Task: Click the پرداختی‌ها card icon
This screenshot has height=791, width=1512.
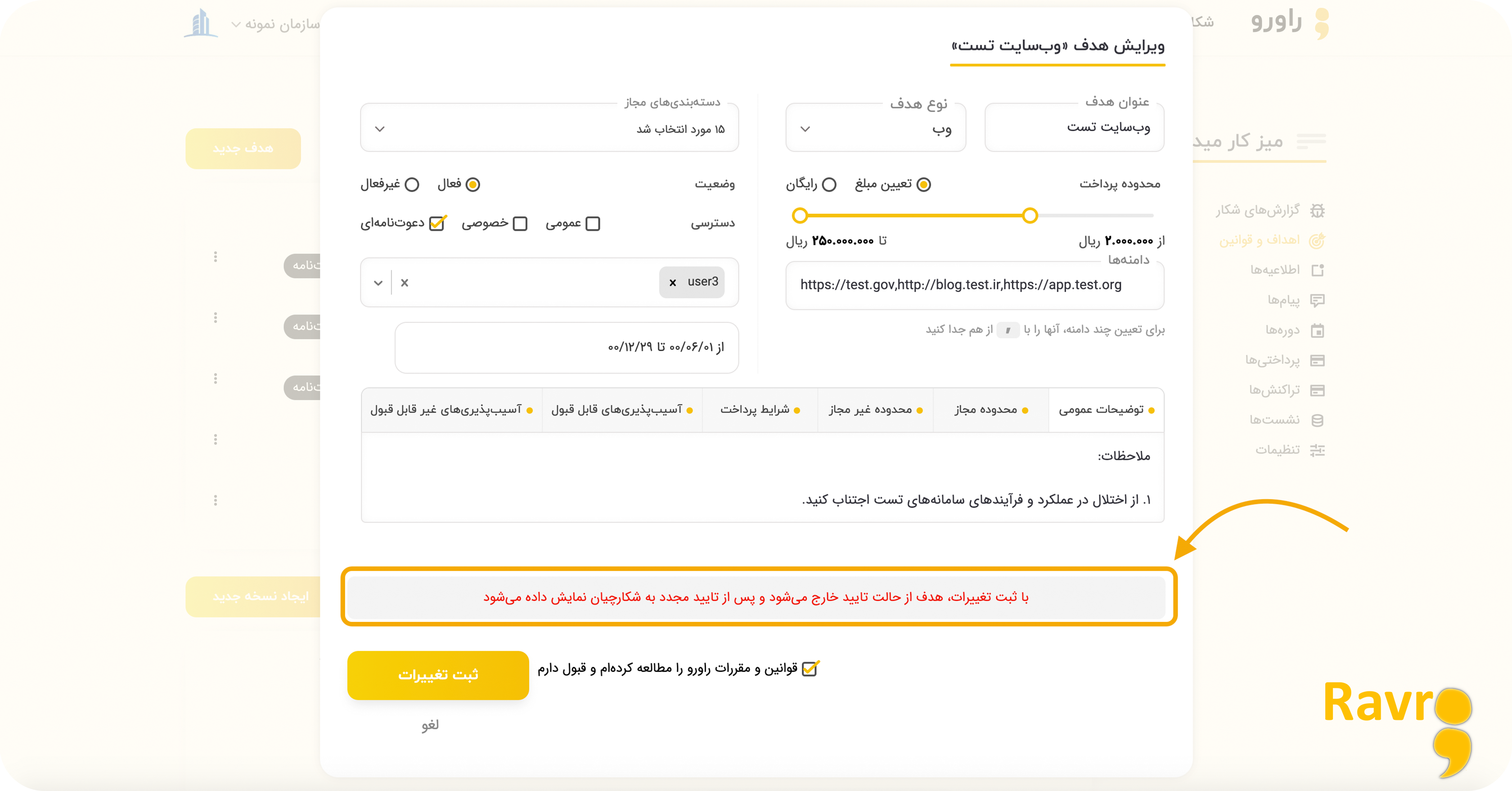Action: pos(1317,360)
